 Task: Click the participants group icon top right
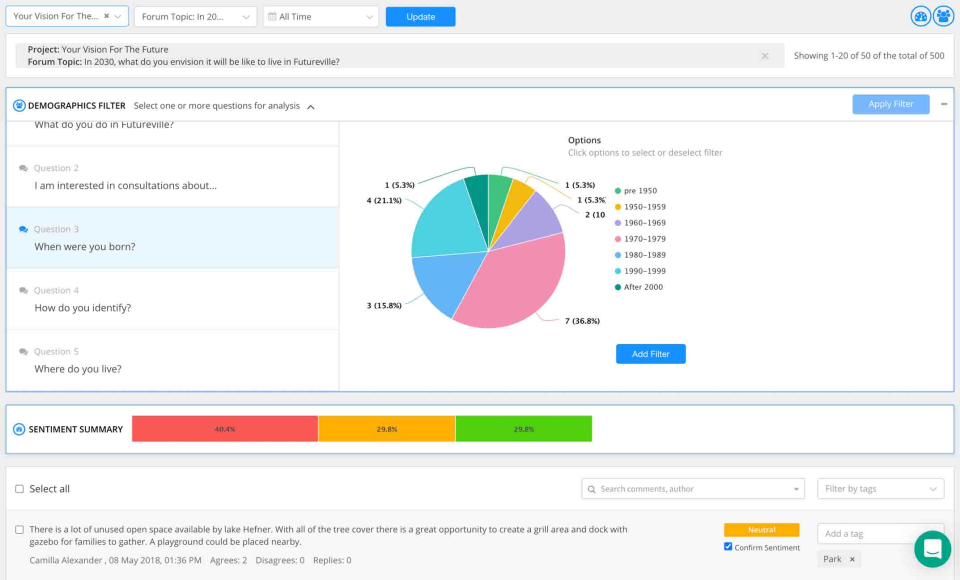click(x=941, y=15)
